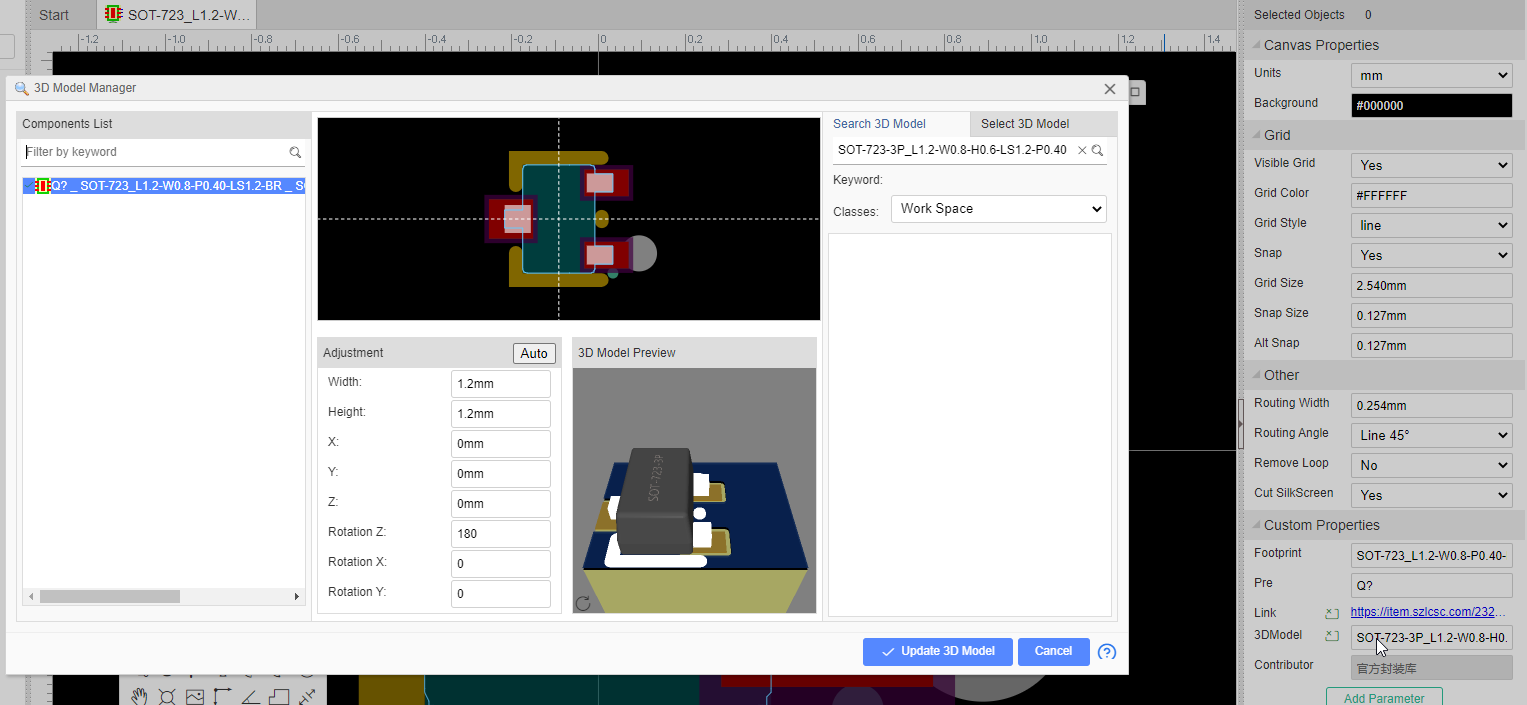Click the 3DModel property field
1527x705 pixels.
[x=1431, y=638]
